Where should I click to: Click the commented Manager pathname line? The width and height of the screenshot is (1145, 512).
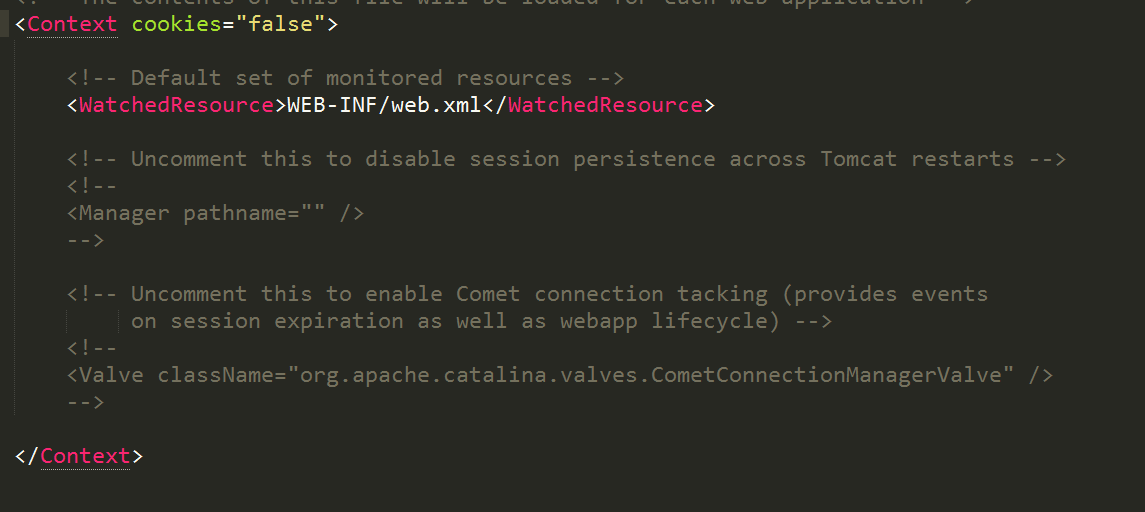[x=215, y=213]
